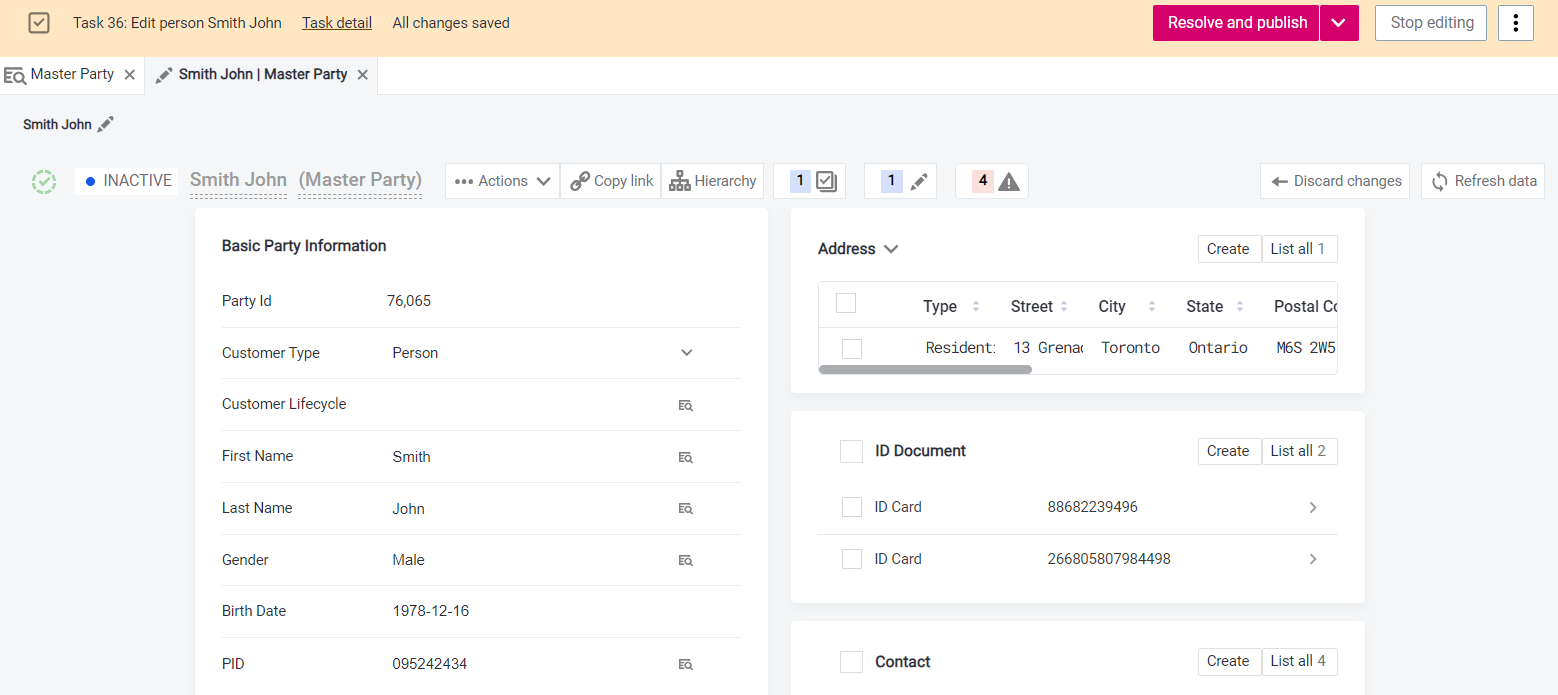This screenshot has height=695, width=1558.
Task: Click the Task detail link
Action: click(x=337, y=23)
